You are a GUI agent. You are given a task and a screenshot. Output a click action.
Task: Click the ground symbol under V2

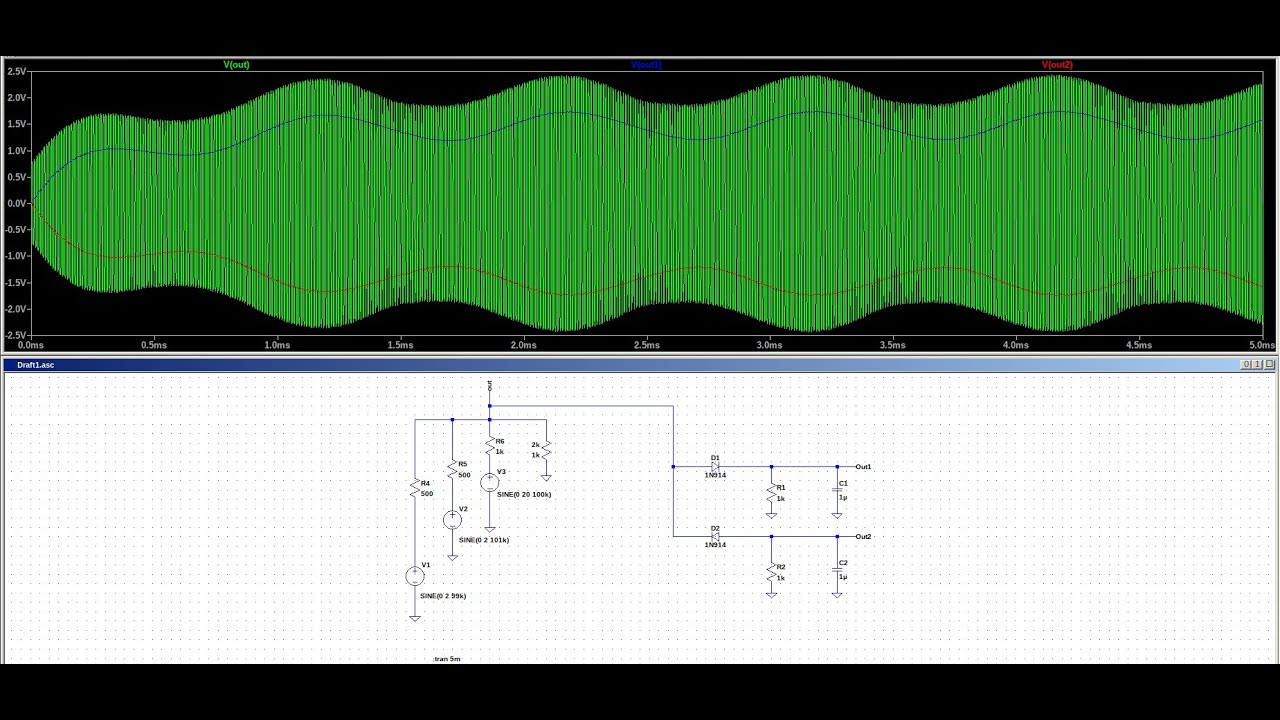tap(452, 556)
